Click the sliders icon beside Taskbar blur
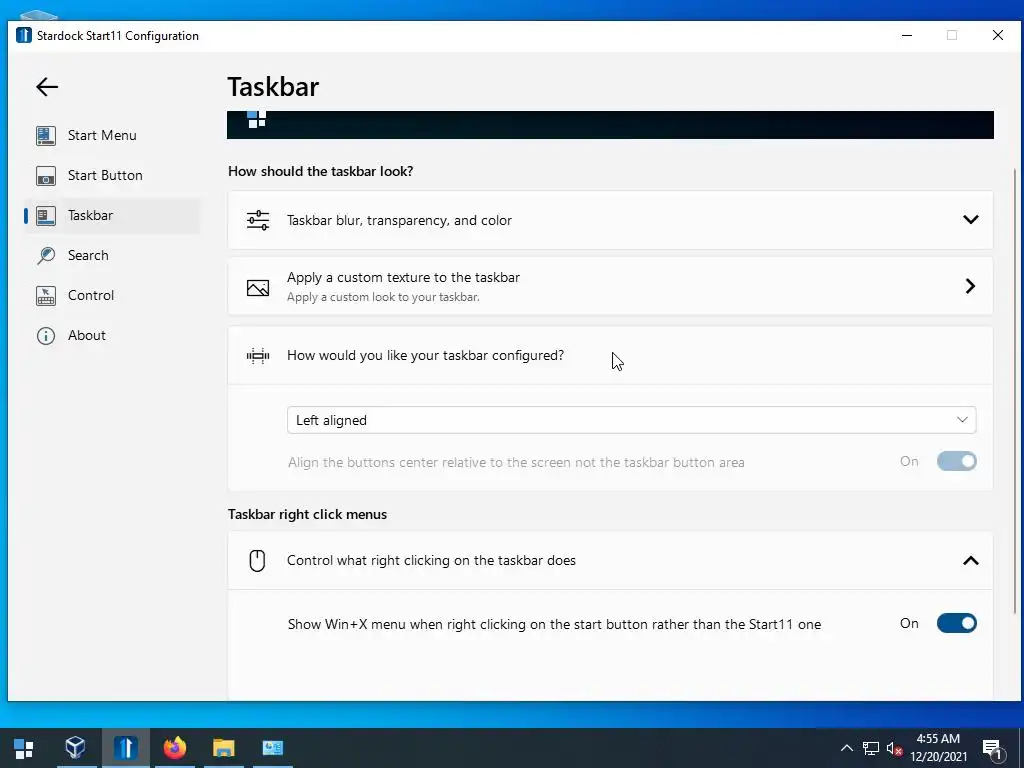Image resolution: width=1024 pixels, height=768 pixels. (x=258, y=220)
